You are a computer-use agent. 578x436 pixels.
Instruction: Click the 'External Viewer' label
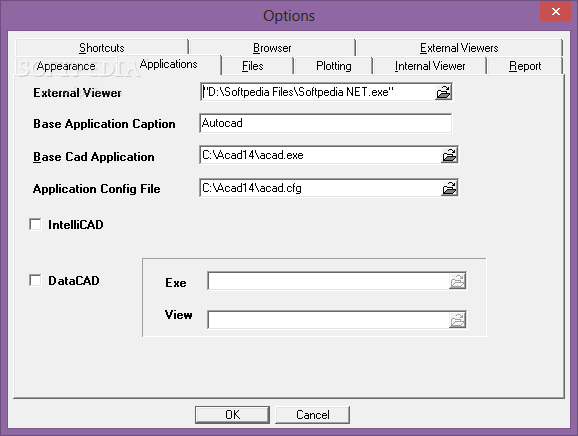click(x=77, y=93)
